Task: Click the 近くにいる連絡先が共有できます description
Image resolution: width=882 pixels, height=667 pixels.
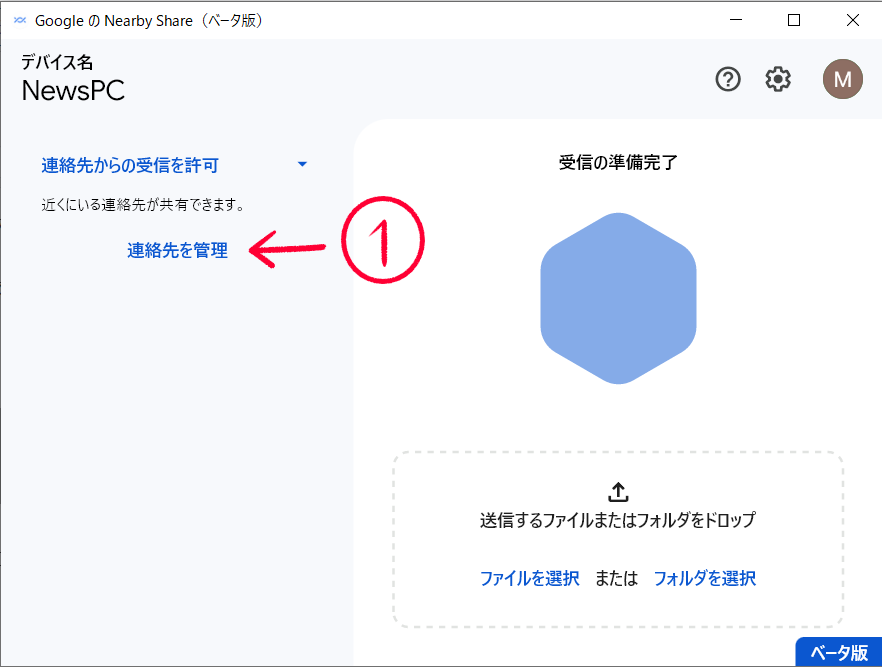Action: pyautogui.click(x=143, y=205)
